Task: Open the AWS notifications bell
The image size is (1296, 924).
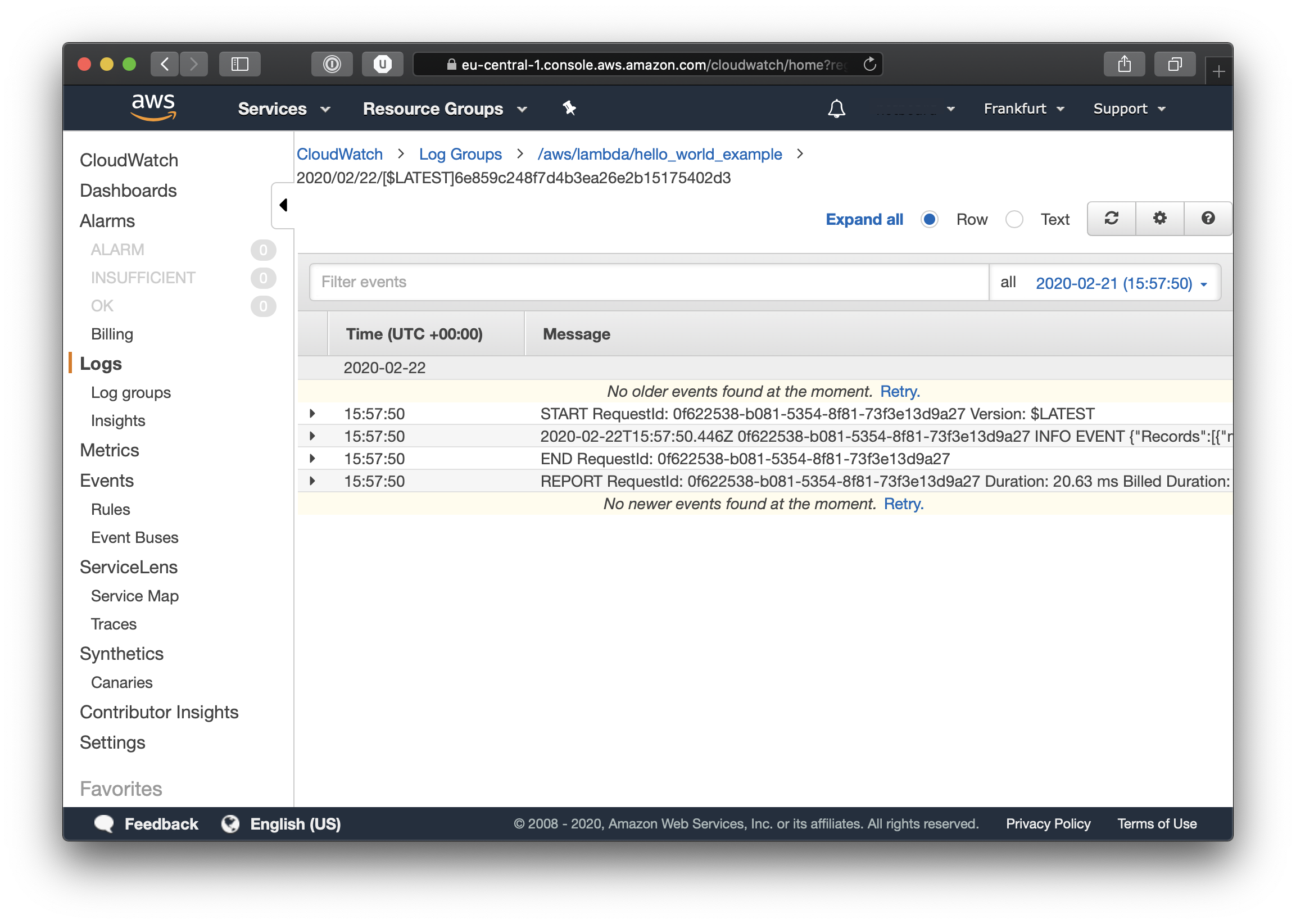Action: coord(836,108)
